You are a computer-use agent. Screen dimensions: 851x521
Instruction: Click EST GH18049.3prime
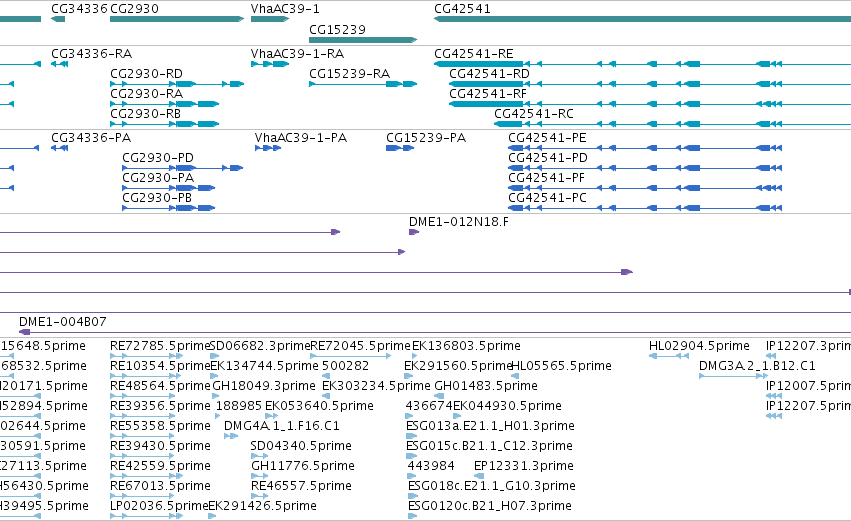263,386
